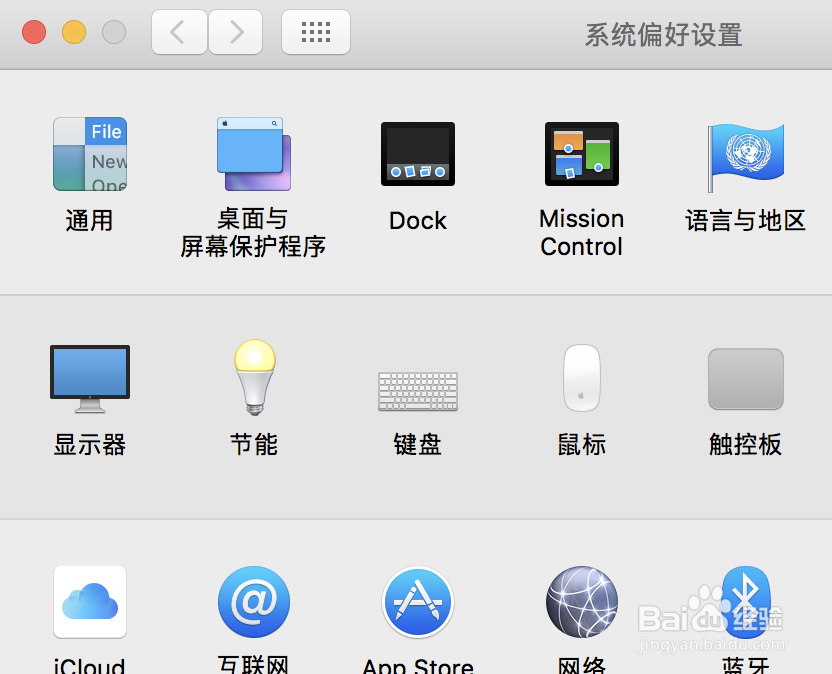Click the 桌面与屏幕保护程序 label text

click(x=253, y=232)
